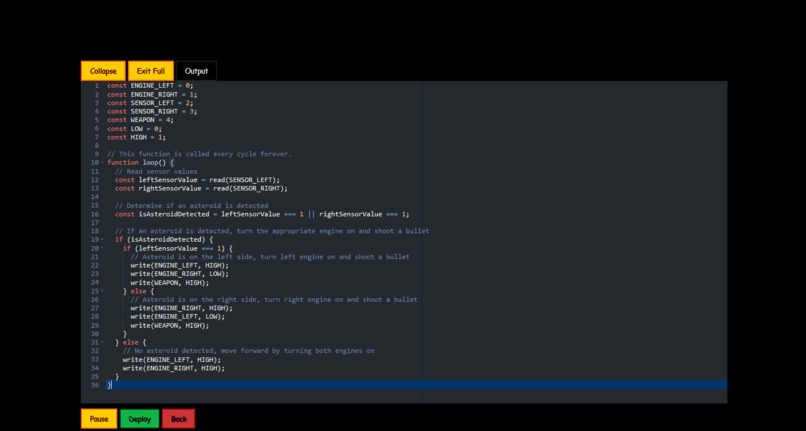The height and width of the screenshot is (431, 806).
Task: Click the 'const LOW = 0;' line
Action: 134,129
